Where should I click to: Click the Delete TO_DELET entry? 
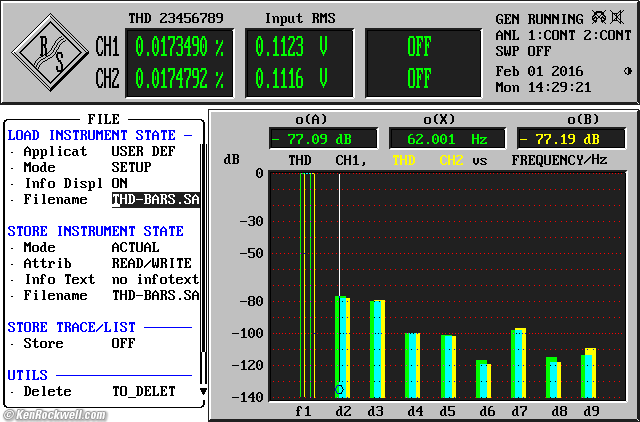pyautogui.click(x=143, y=391)
